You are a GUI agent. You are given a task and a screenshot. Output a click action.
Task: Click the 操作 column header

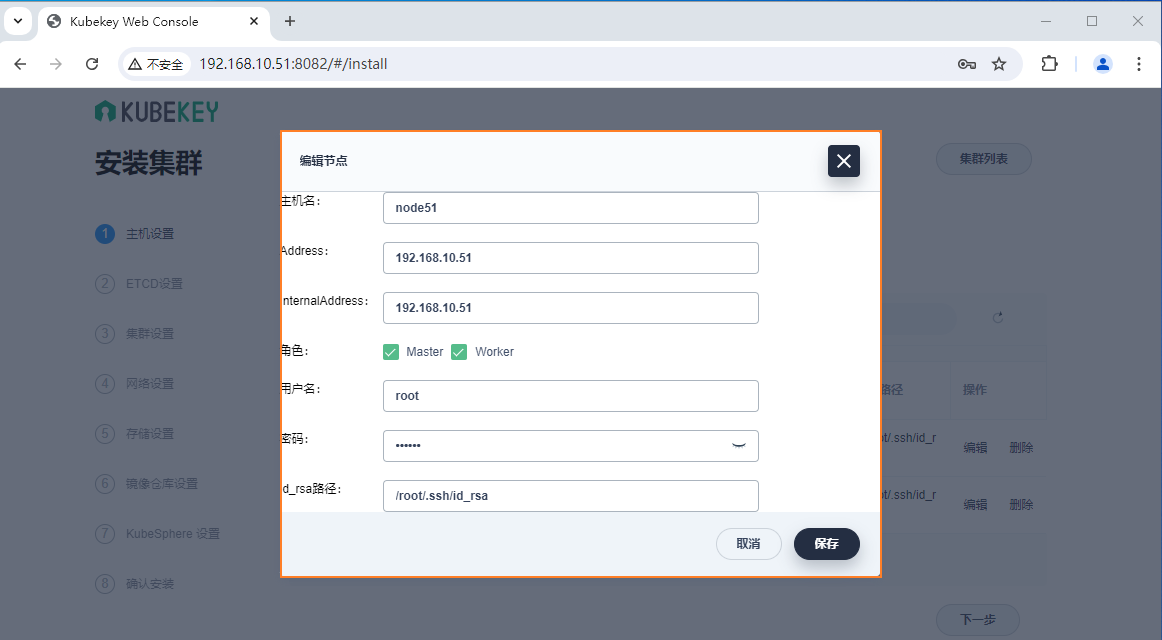pos(975,390)
